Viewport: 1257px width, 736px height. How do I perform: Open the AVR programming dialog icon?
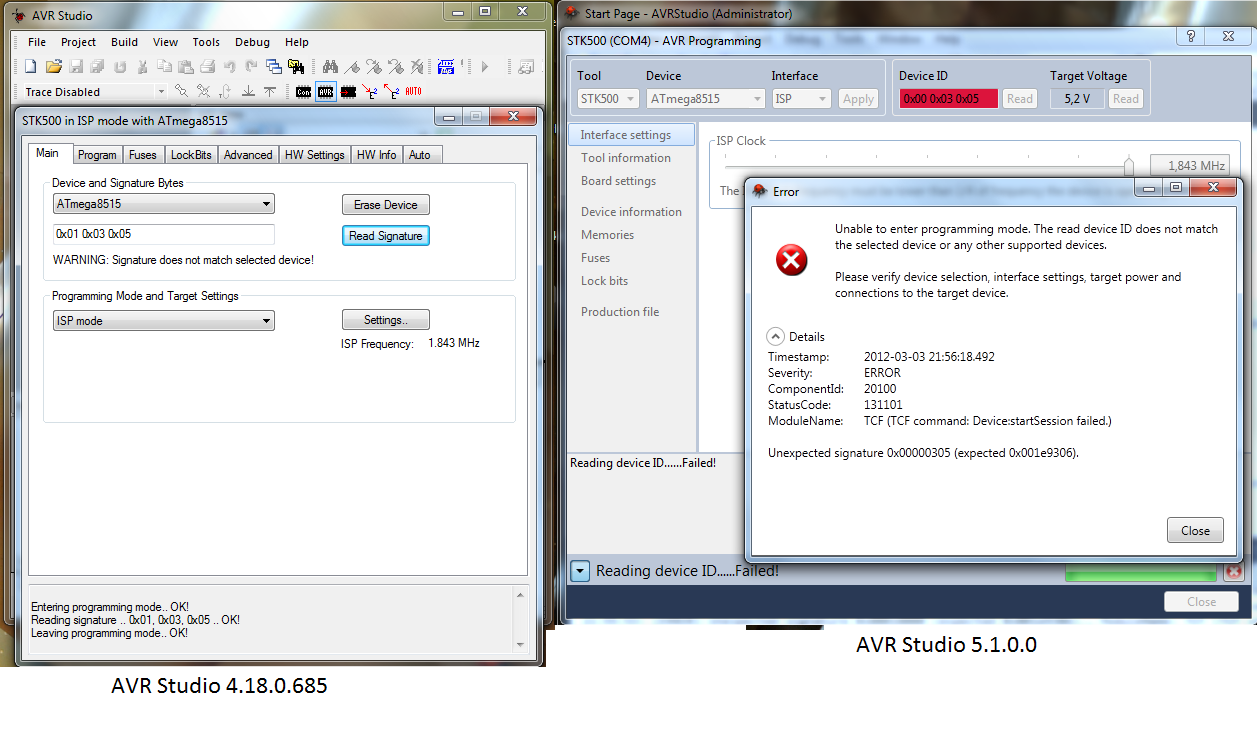tap(326, 90)
